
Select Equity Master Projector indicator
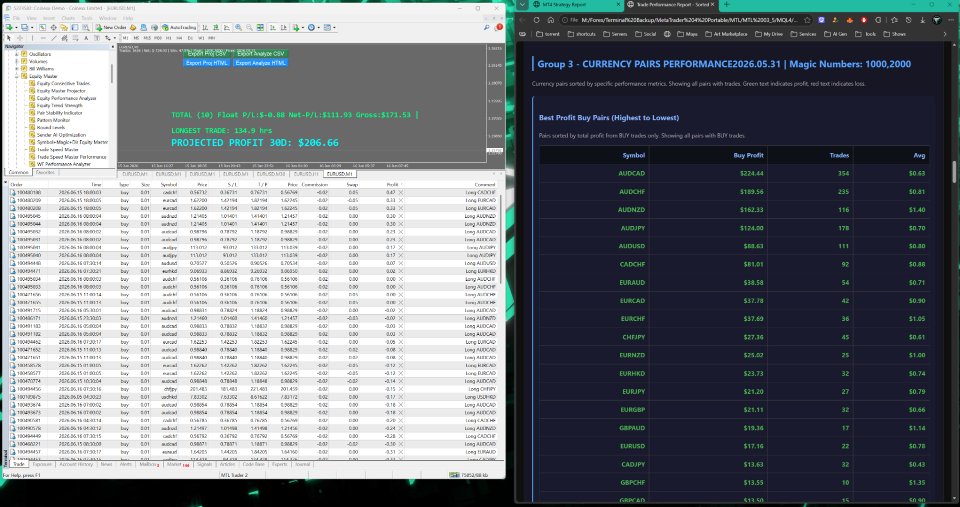pyautogui.click(x=61, y=91)
